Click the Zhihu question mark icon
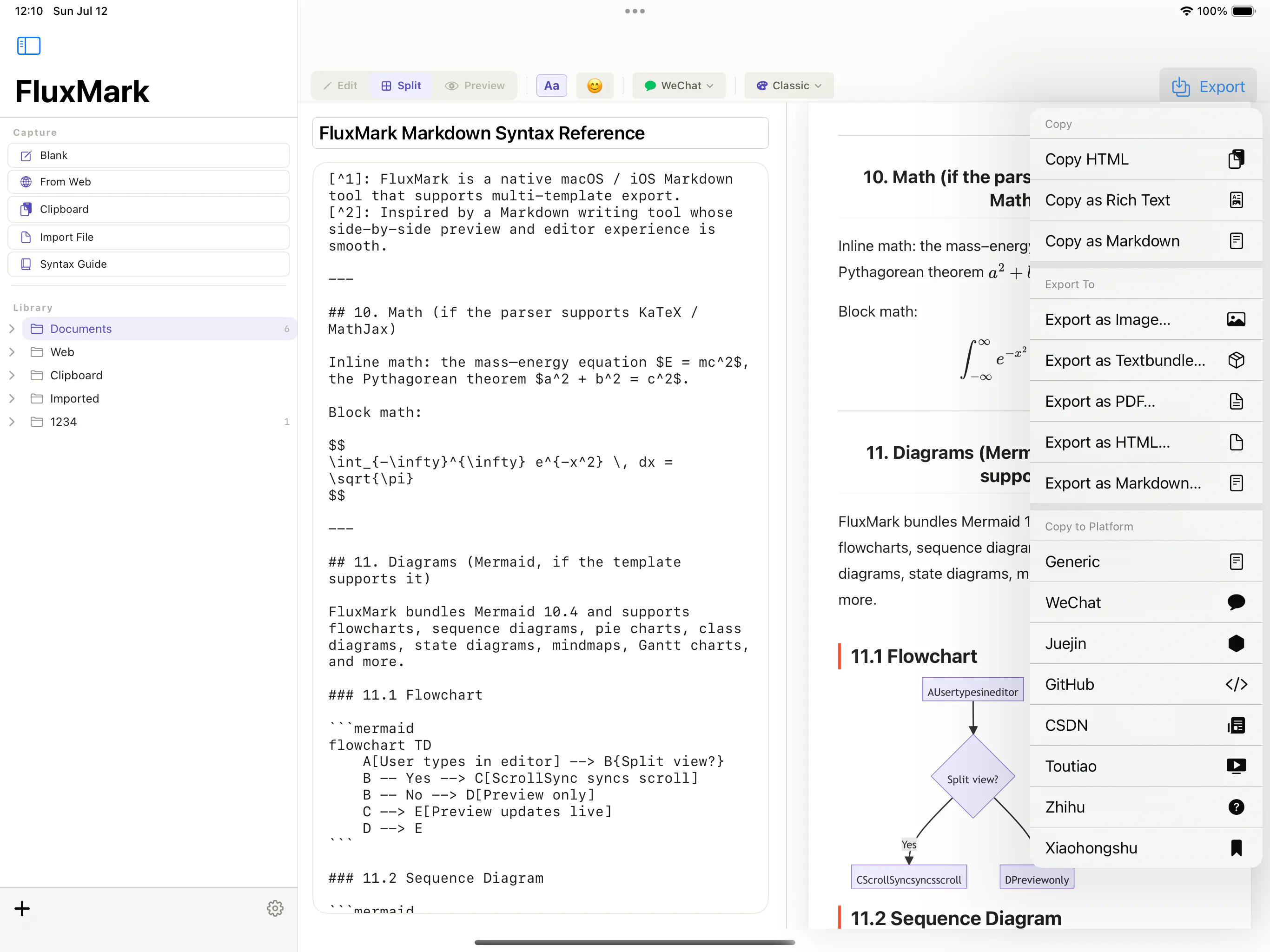 tap(1236, 807)
